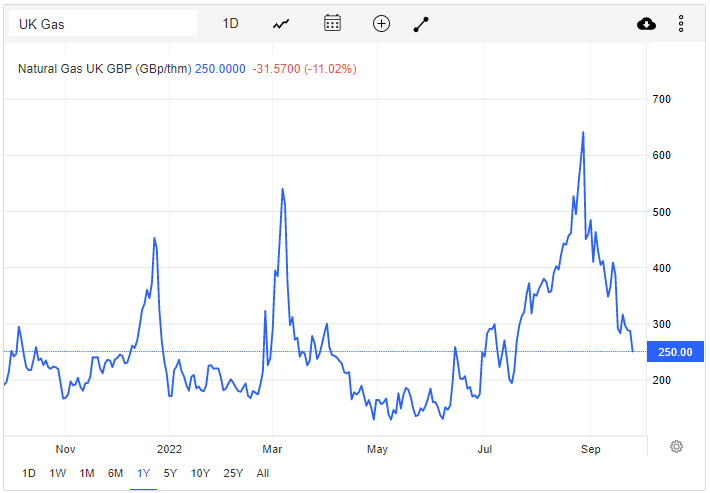Viewport: 710px width, 493px height.
Task: Choose the 10Y time range
Action: 200,473
